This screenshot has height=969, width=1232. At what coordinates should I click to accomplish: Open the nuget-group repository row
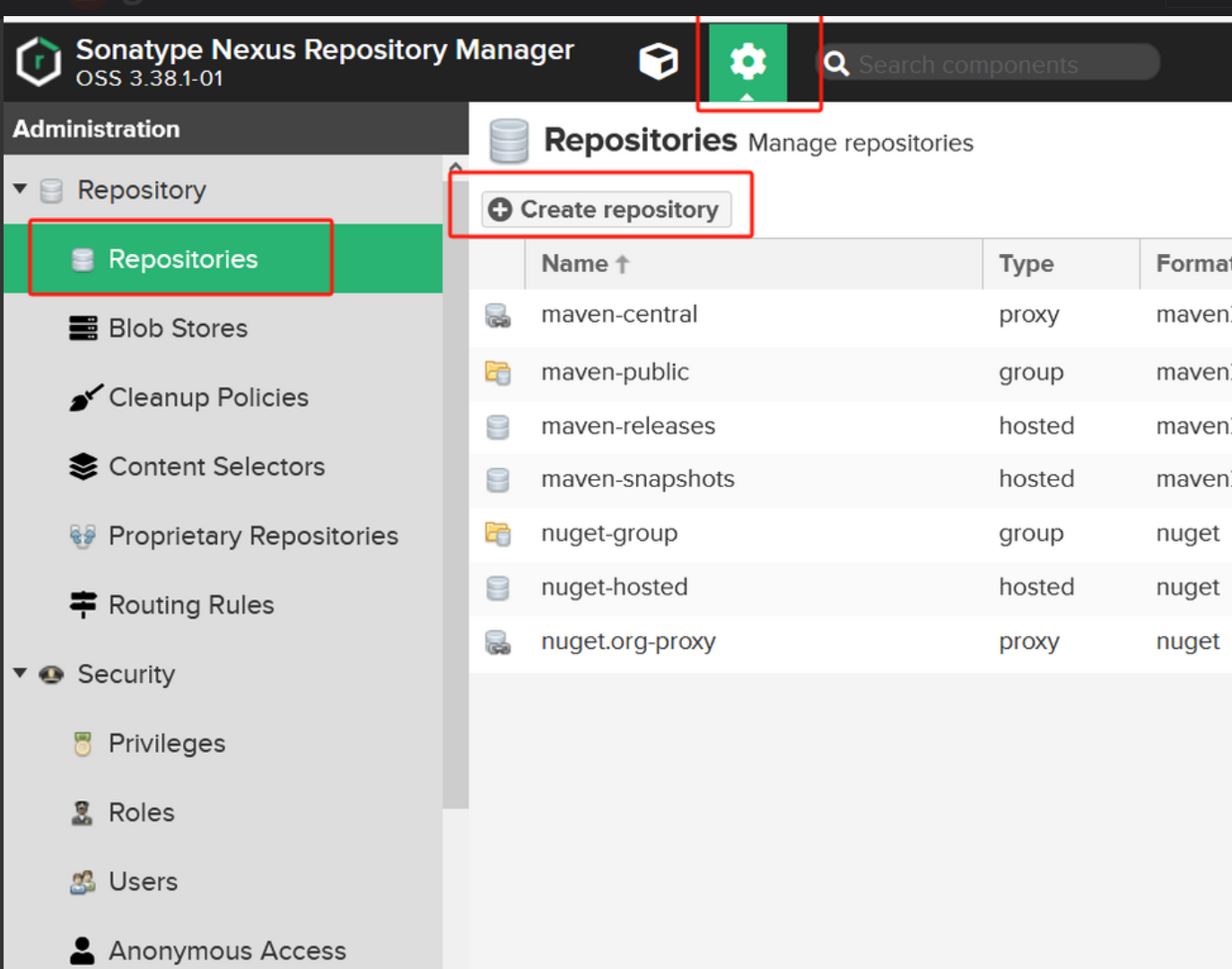pyautogui.click(x=850, y=534)
